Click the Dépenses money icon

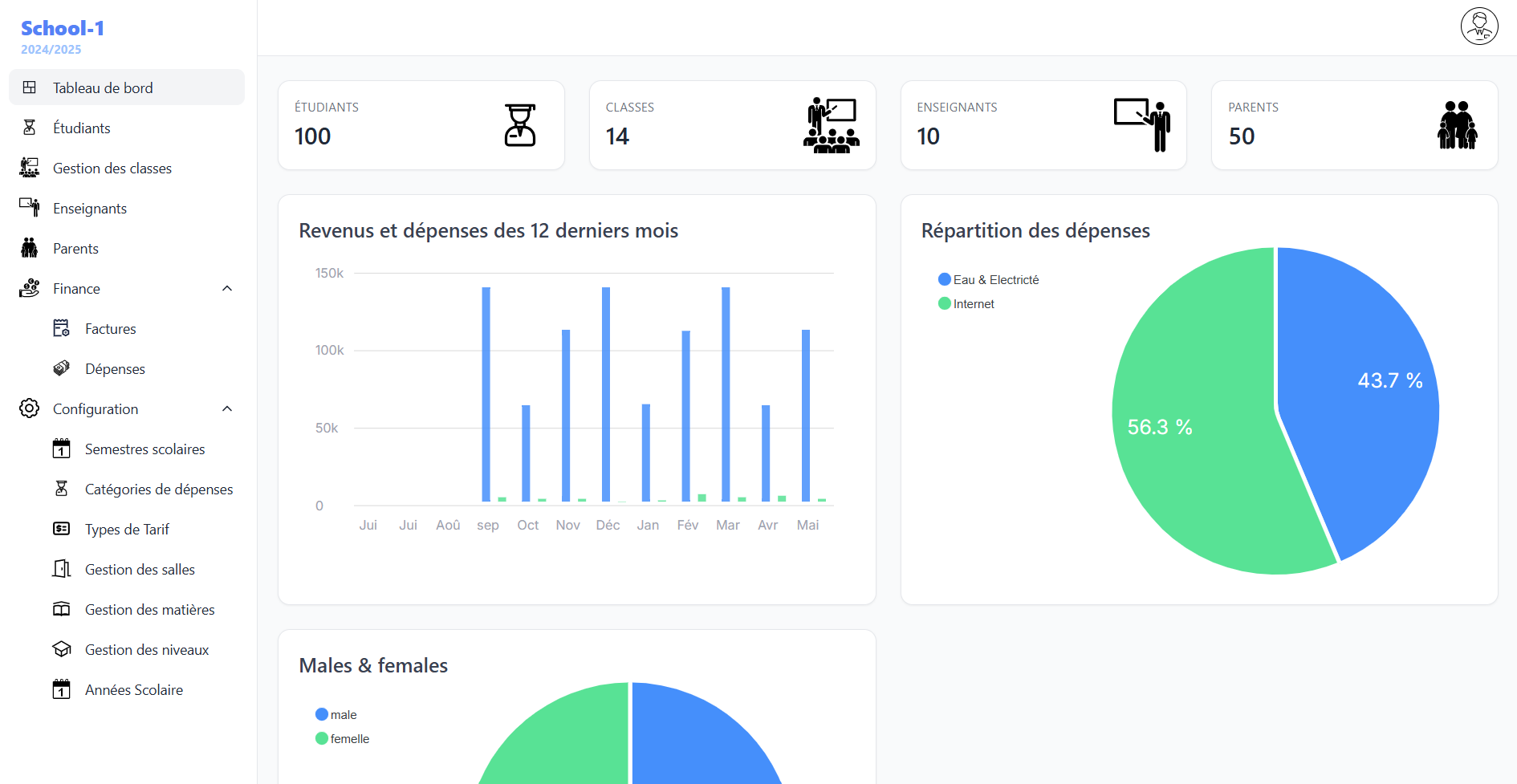pos(62,368)
